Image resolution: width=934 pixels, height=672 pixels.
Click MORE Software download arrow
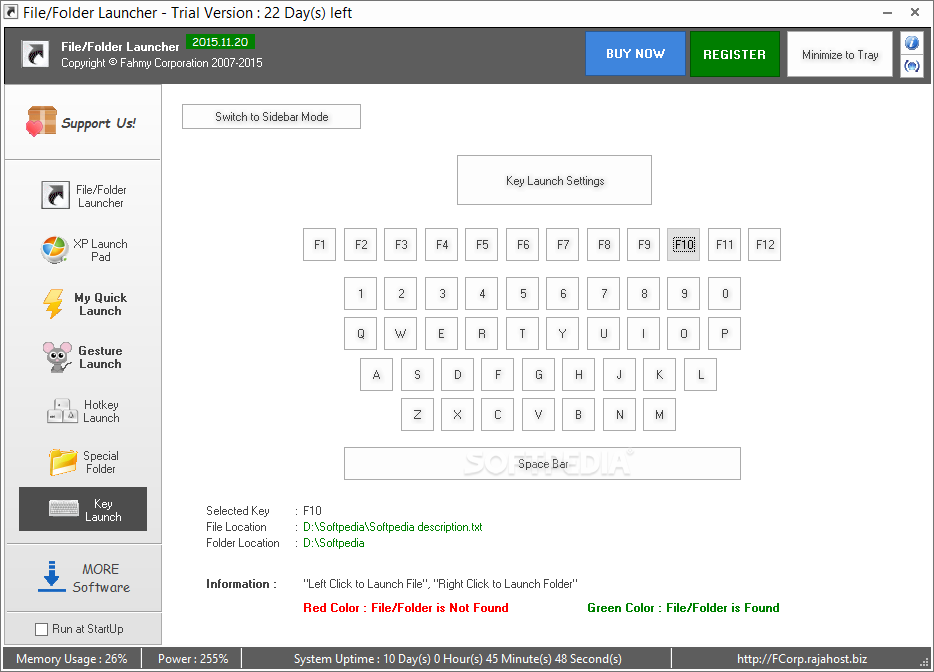pyautogui.click(x=52, y=577)
